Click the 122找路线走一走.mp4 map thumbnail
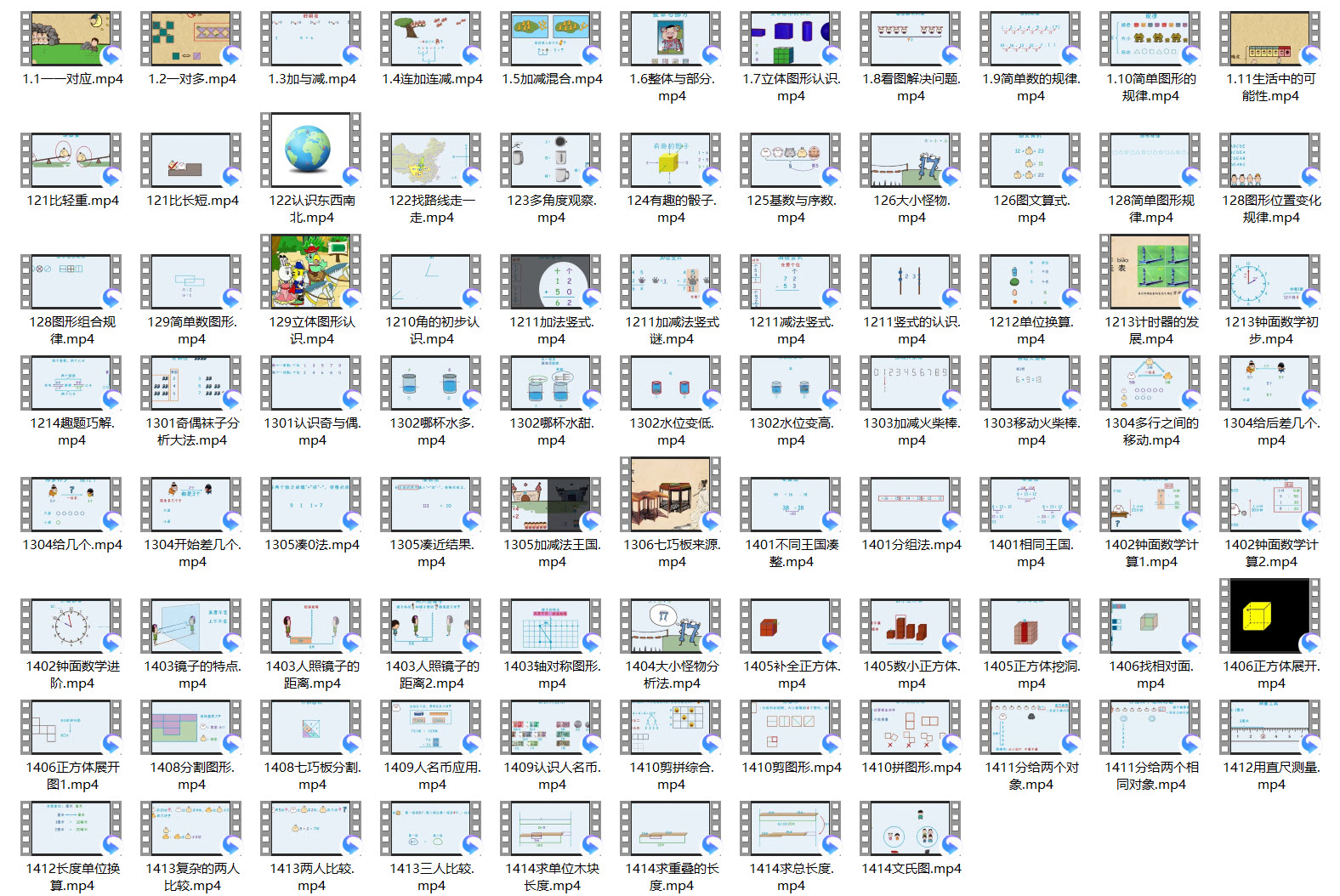Screen dimensions: 1340x896 pos(430,161)
